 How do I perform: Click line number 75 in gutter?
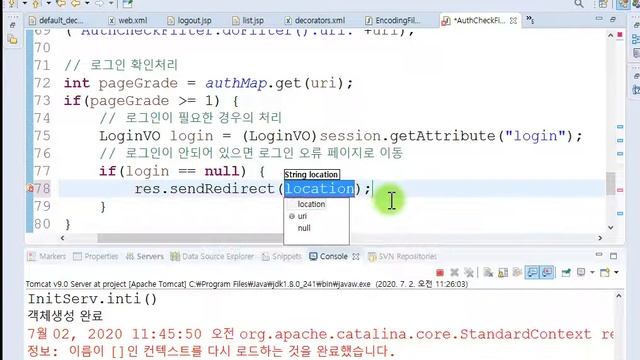(x=42, y=136)
